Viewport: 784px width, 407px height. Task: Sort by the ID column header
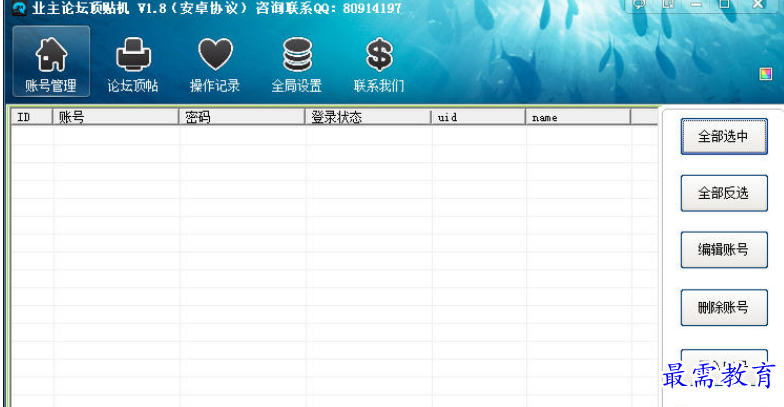[x=32, y=117]
